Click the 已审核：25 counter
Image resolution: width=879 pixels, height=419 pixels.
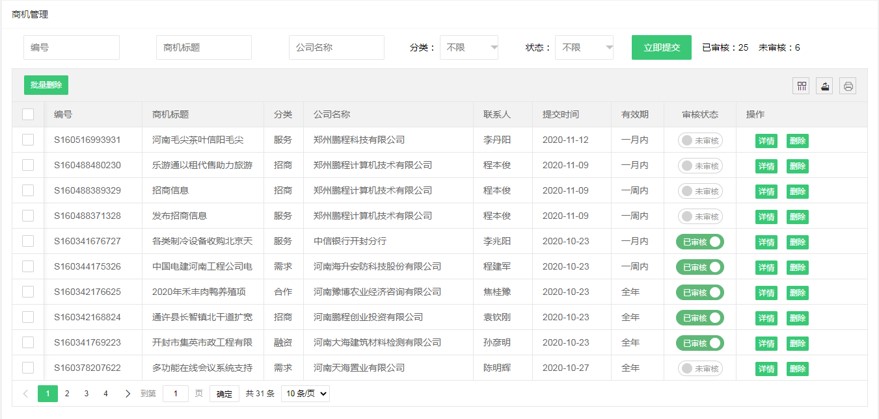click(725, 48)
